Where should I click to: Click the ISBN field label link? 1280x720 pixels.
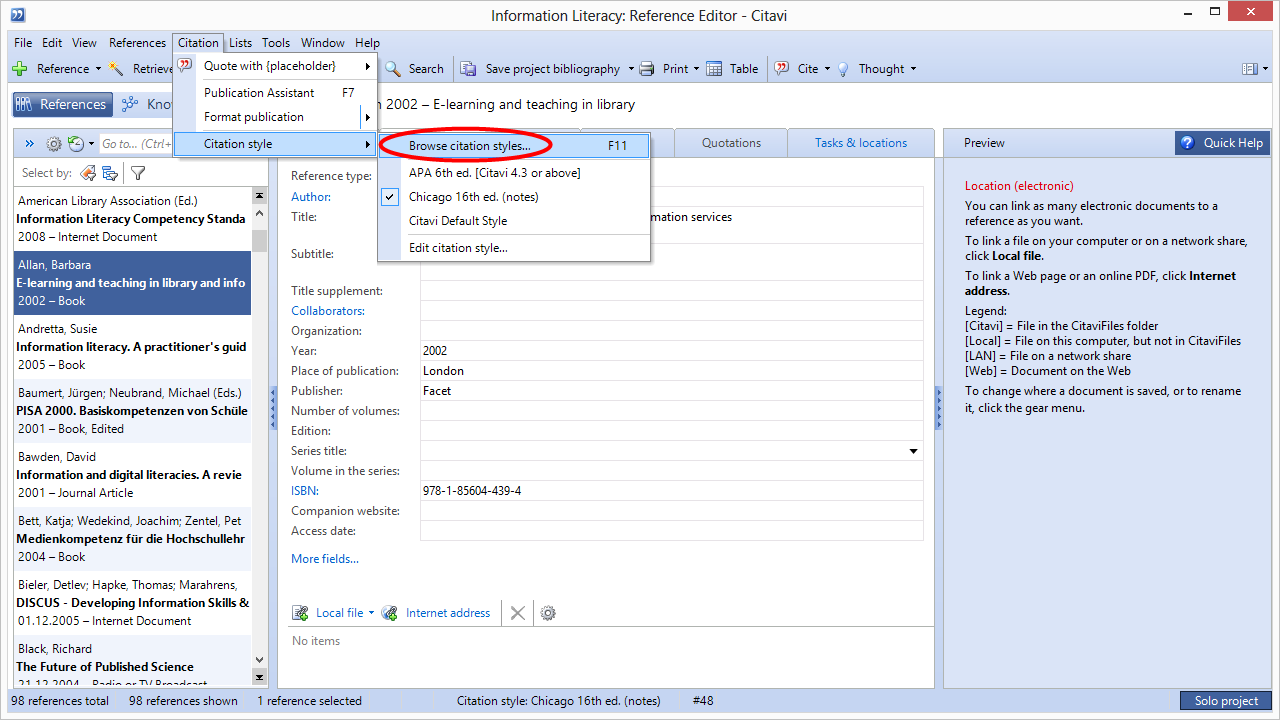click(x=304, y=491)
